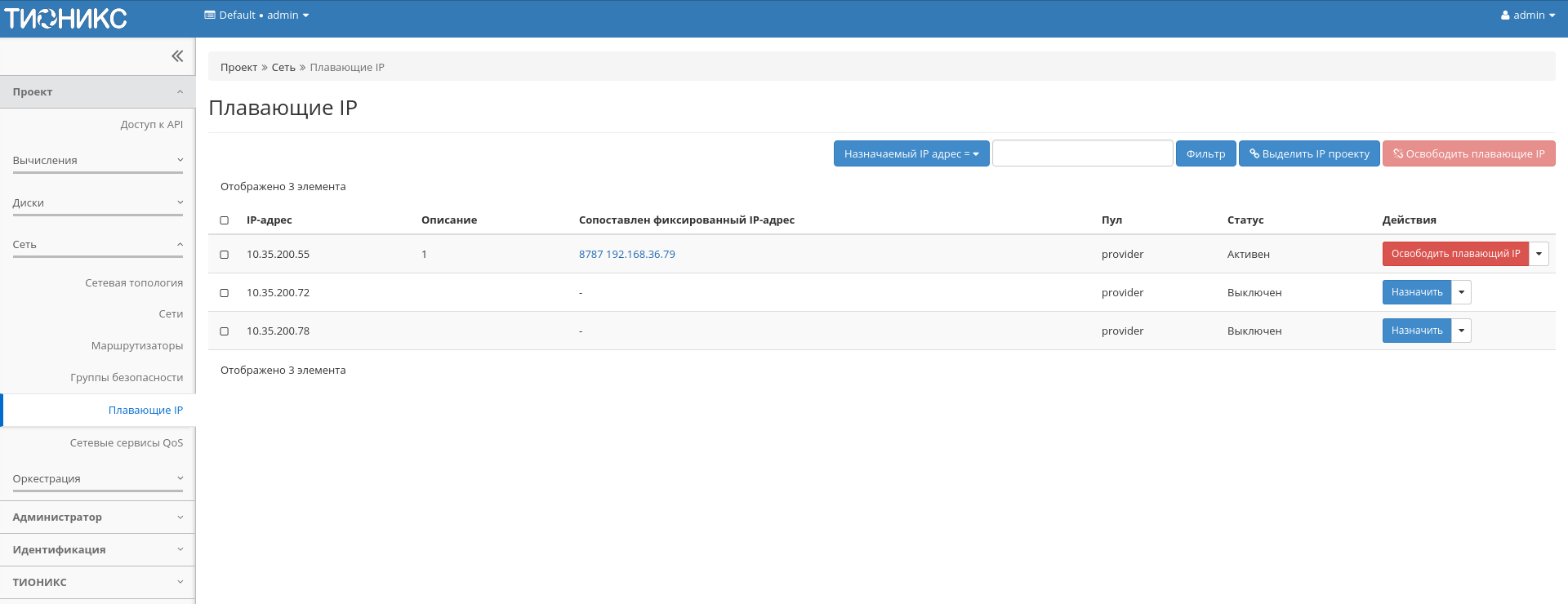Image resolution: width=1568 pixels, height=604 pixels.
Task: Select all floating IPs checkbox
Action: [225, 220]
